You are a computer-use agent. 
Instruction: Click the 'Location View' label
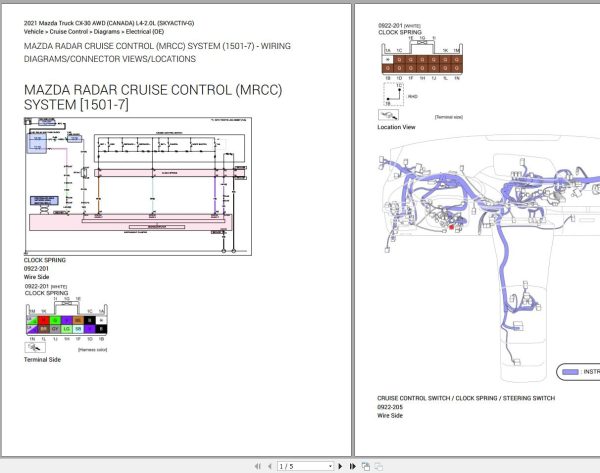coord(396,127)
